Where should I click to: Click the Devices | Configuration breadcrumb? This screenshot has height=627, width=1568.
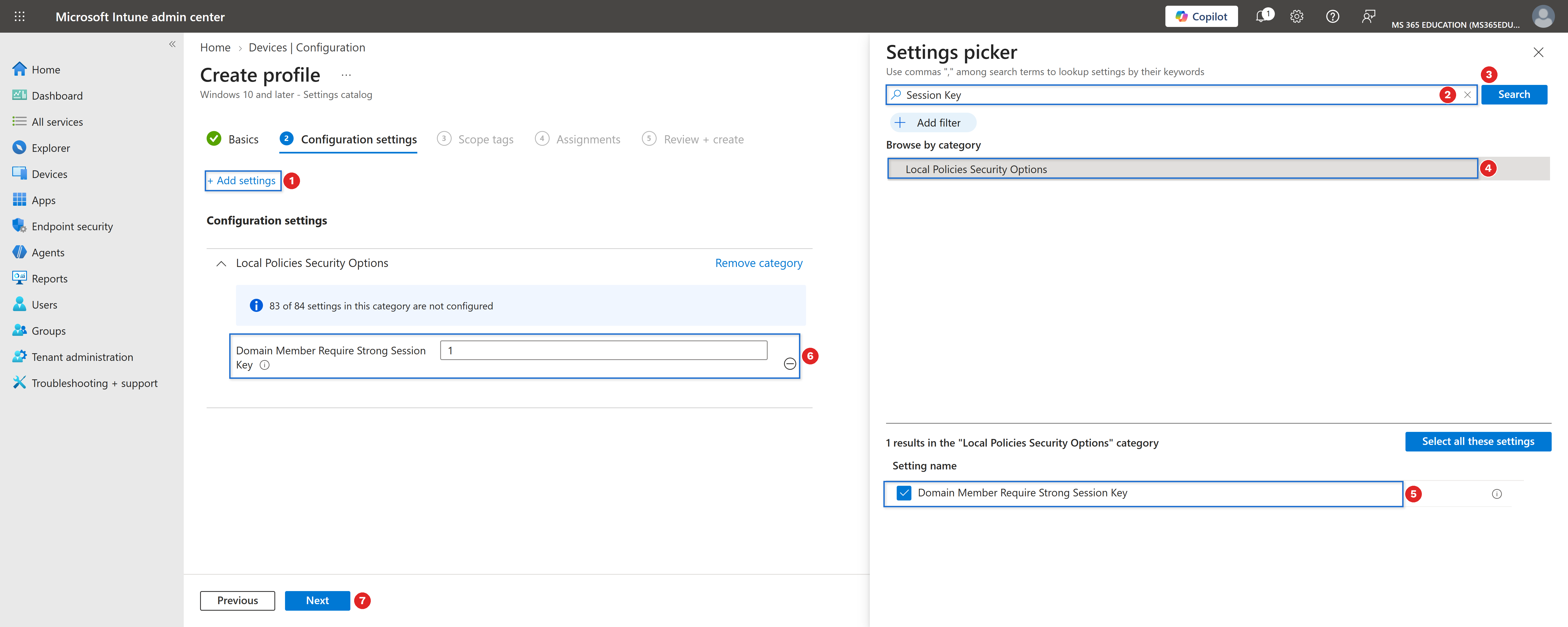click(307, 47)
